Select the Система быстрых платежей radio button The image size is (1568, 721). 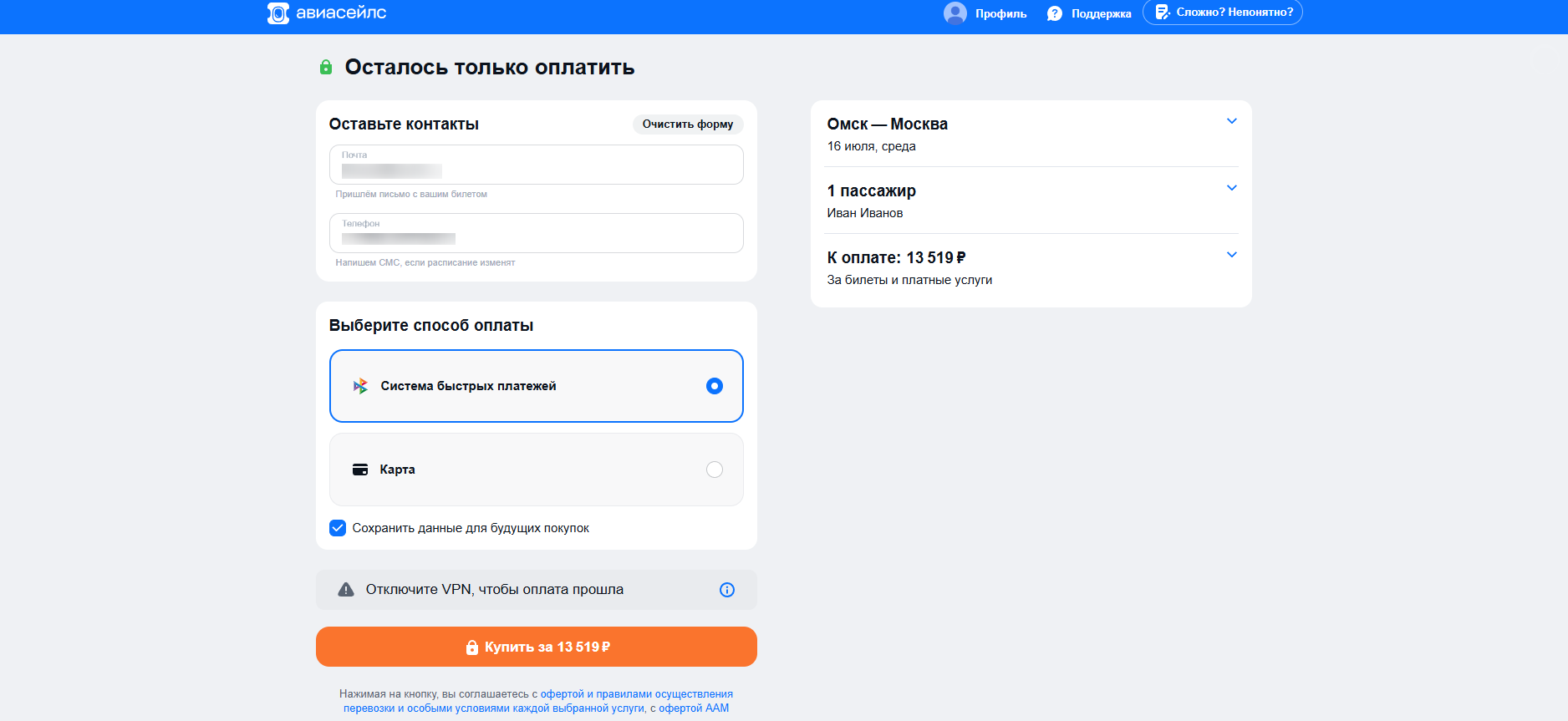tap(715, 386)
